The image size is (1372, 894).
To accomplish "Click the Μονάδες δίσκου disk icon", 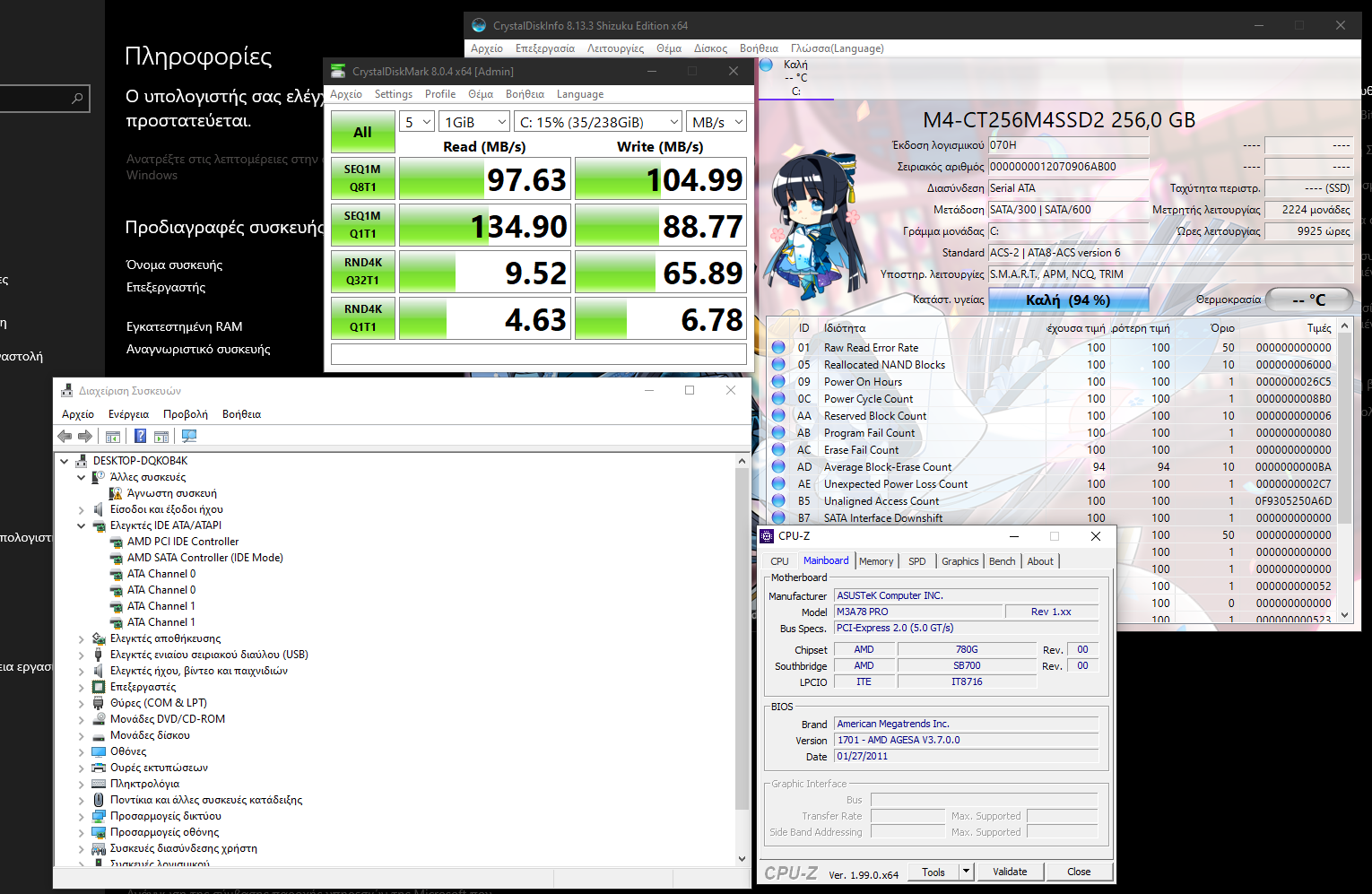I will (x=99, y=735).
